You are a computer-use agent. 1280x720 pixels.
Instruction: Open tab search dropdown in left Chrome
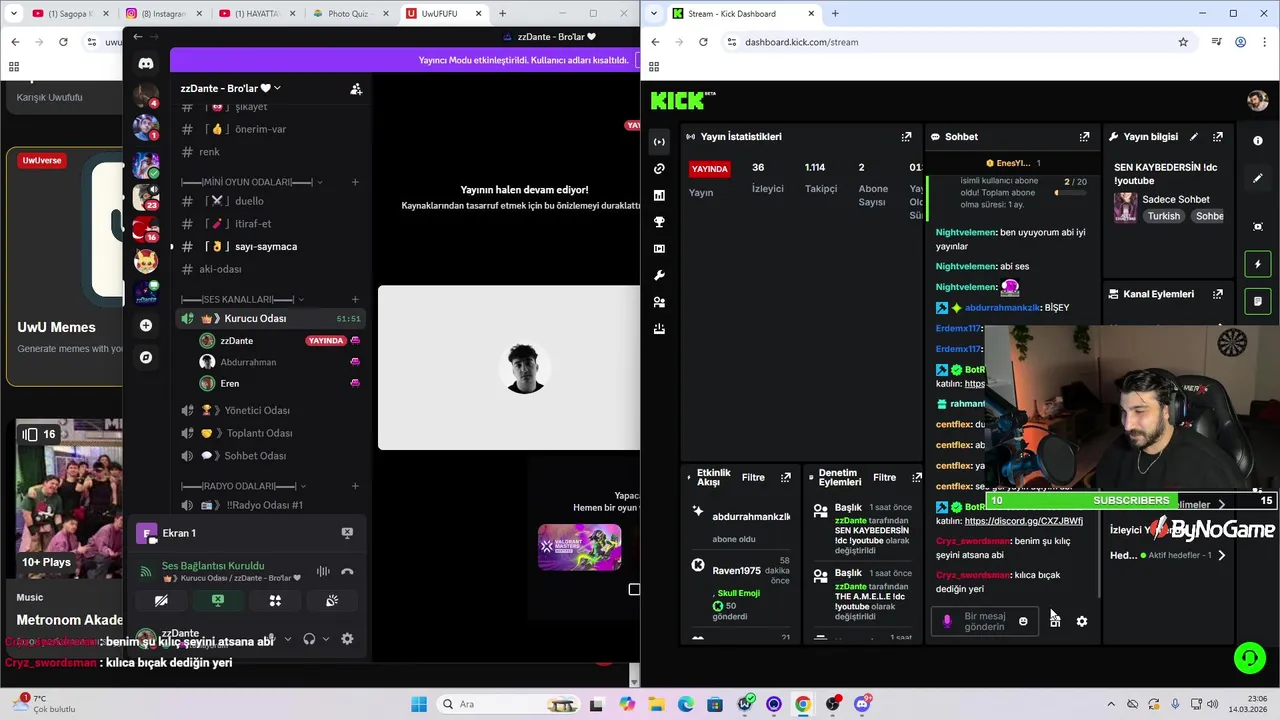pos(14,14)
